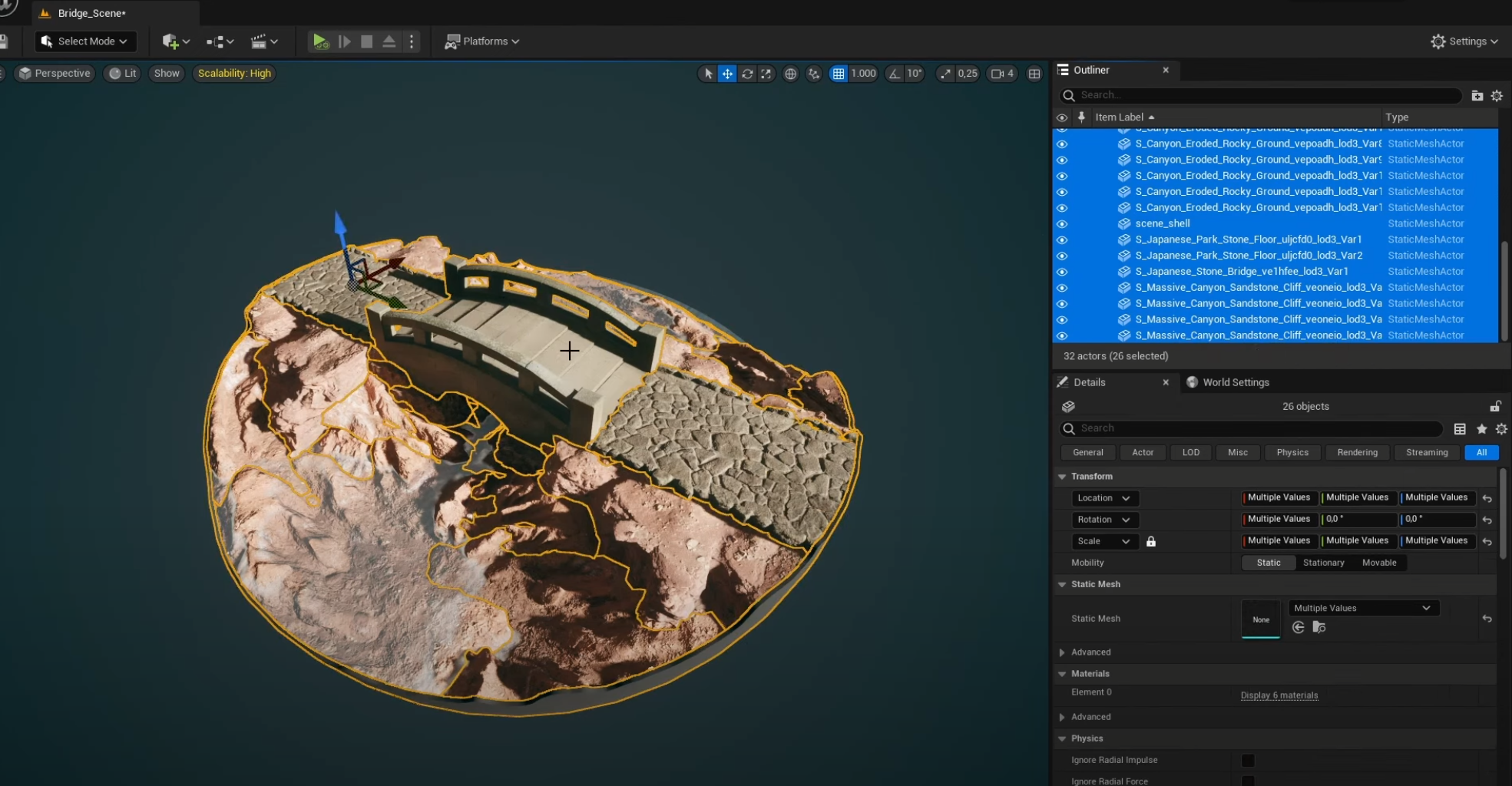Open the Location type dropdown
The height and width of the screenshot is (786, 1512).
(x=1104, y=498)
